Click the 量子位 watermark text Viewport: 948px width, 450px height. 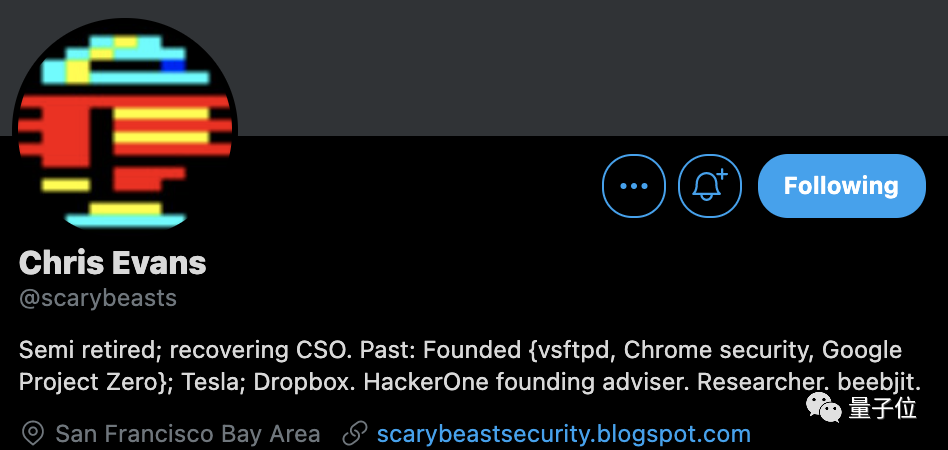tap(882, 408)
